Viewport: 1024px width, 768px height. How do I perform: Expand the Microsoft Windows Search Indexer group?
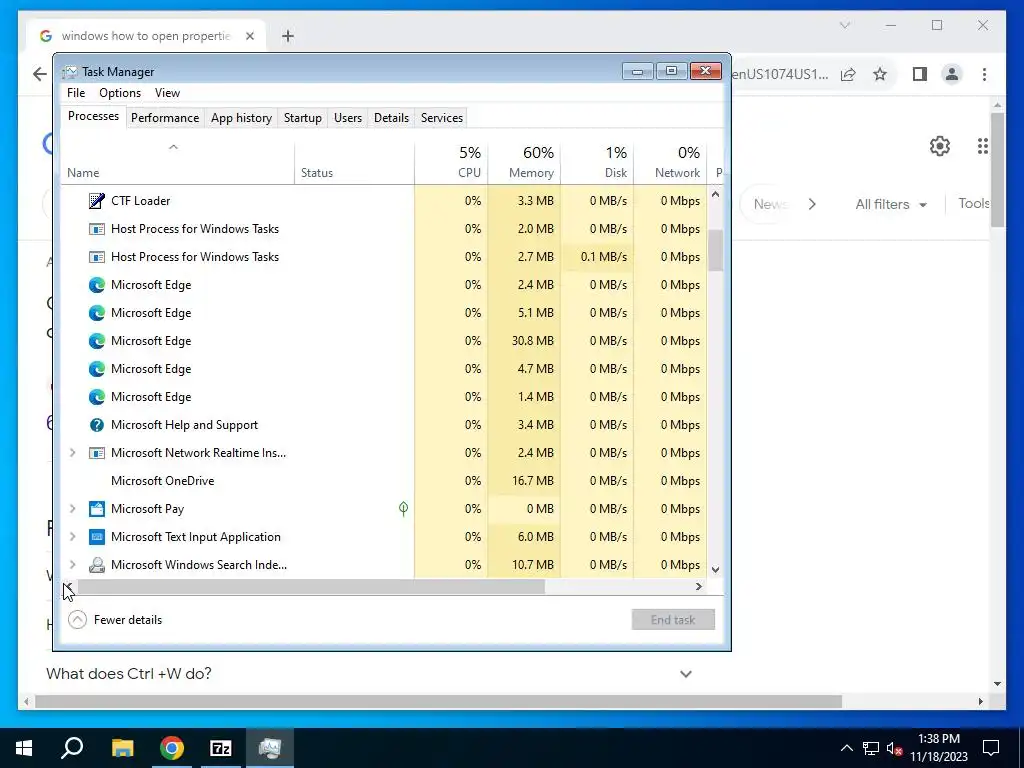[72, 565]
